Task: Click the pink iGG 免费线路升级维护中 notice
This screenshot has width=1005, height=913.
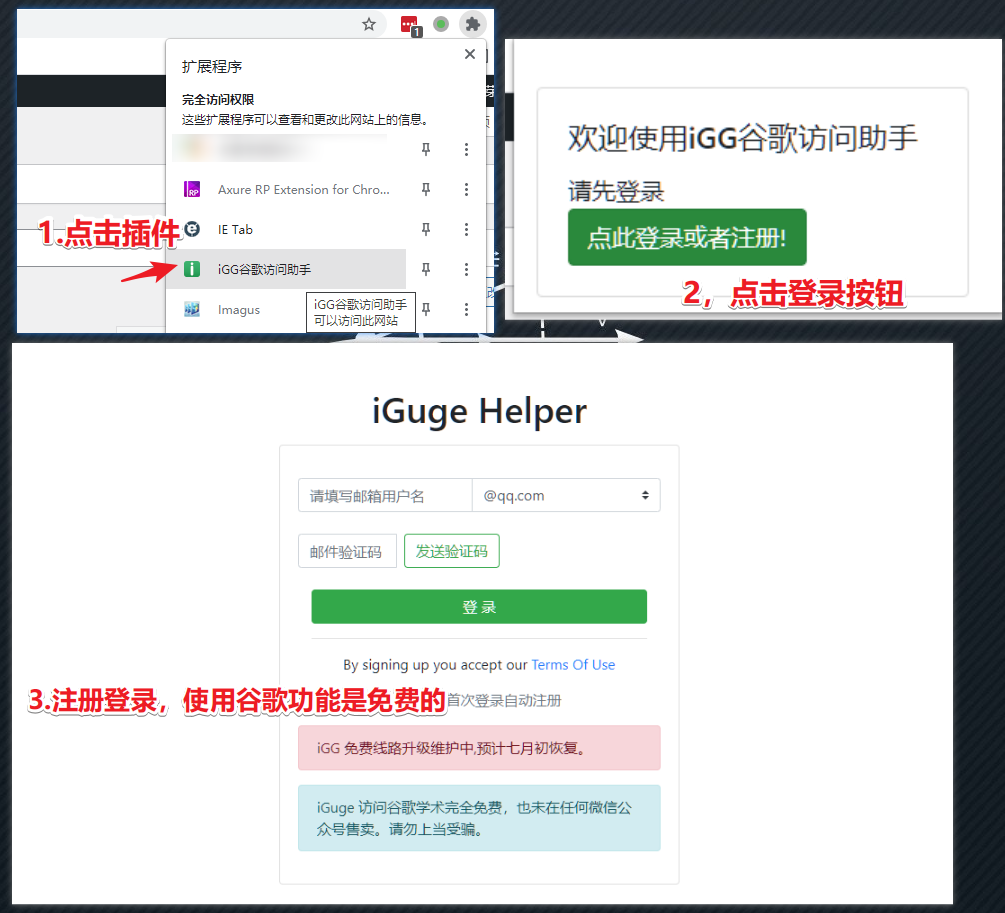Action: point(479,748)
